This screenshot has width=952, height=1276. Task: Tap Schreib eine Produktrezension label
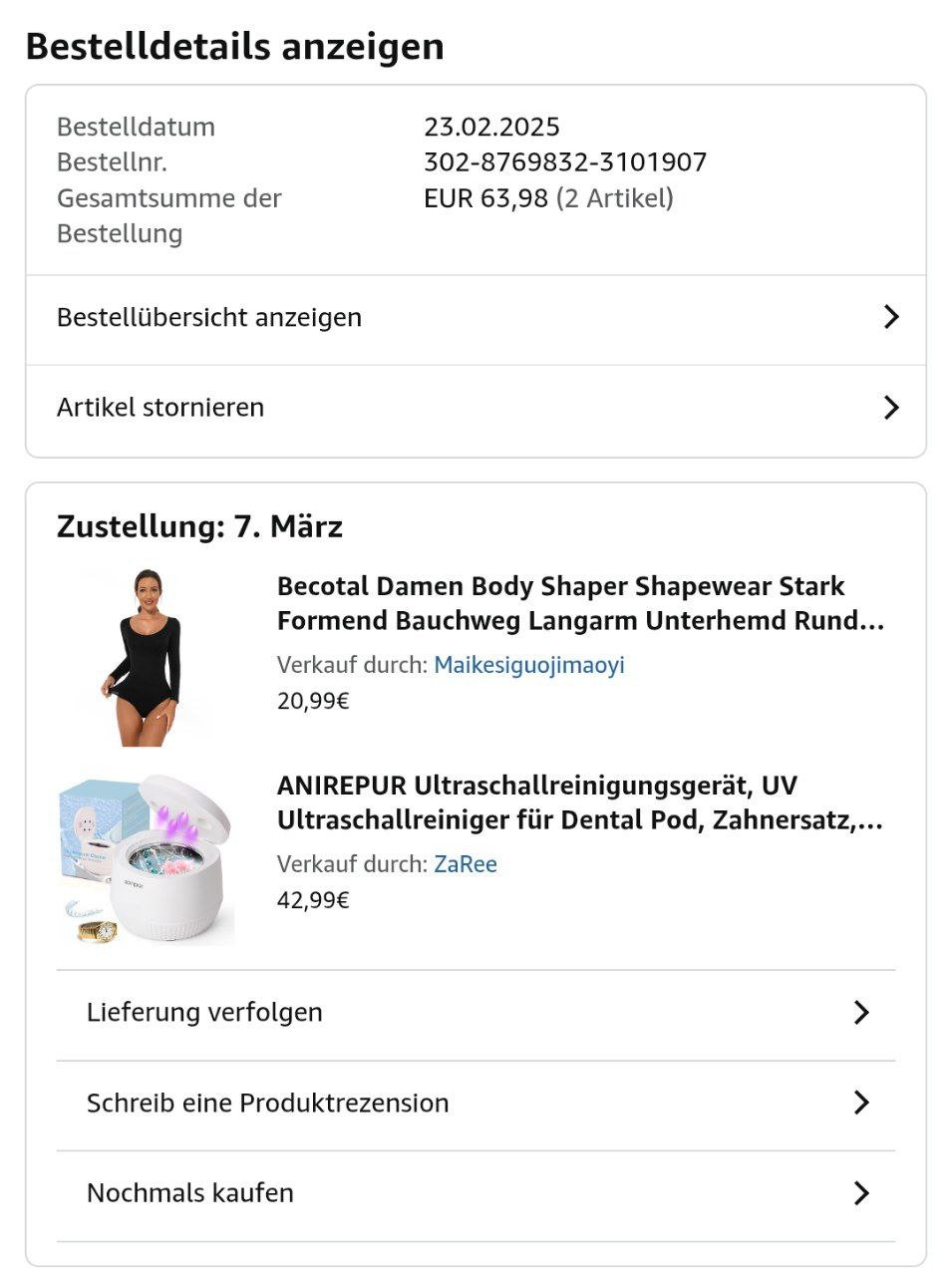click(x=267, y=1103)
